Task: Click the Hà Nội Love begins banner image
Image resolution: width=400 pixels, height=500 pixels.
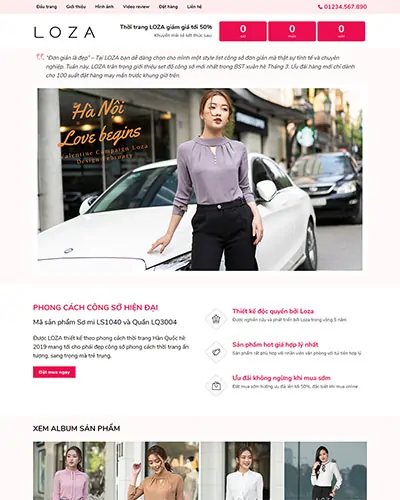Action: (x=200, y=179)
